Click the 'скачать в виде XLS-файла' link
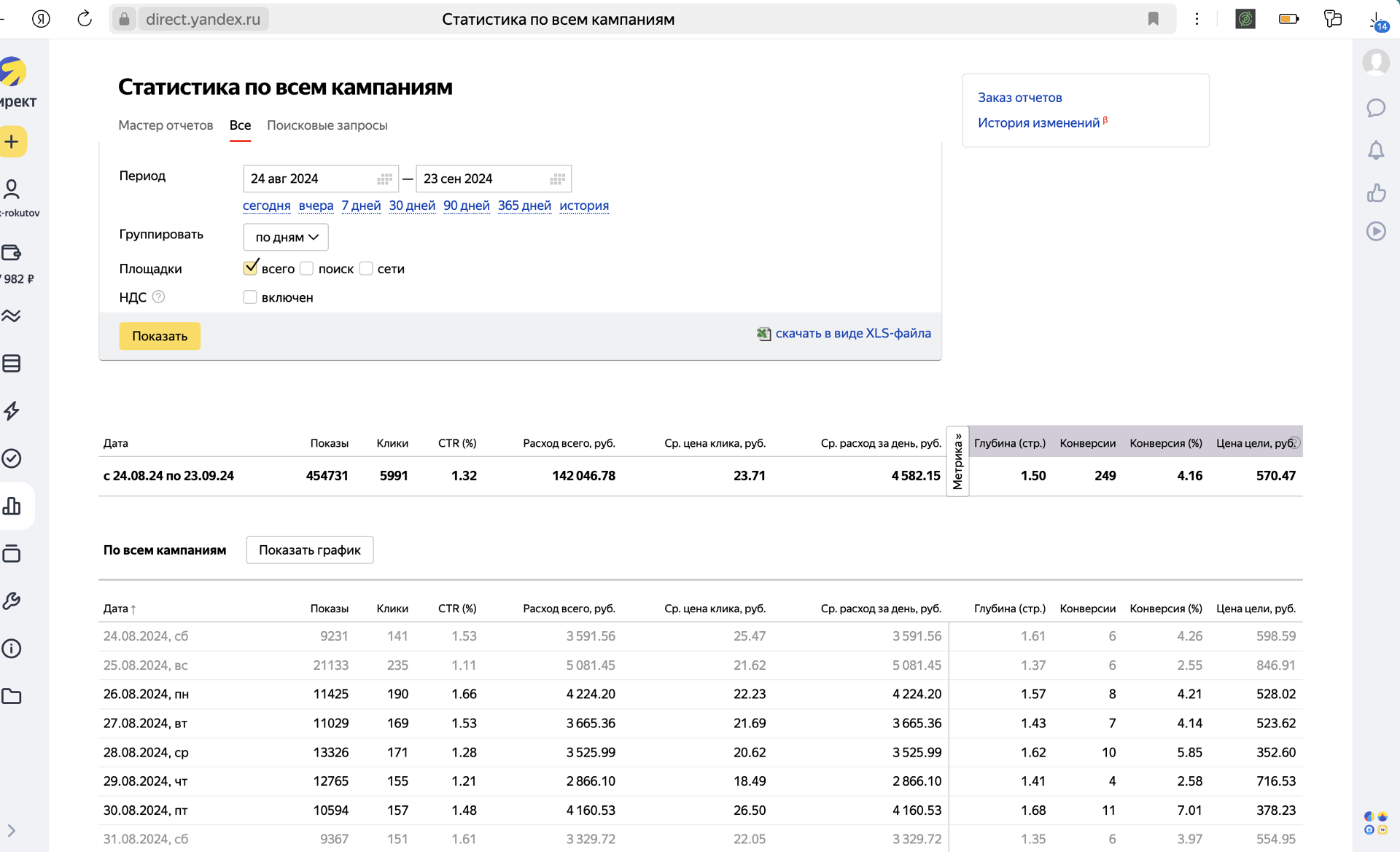The width and height of the screenshot is (1400, 852). pos(852,333)
